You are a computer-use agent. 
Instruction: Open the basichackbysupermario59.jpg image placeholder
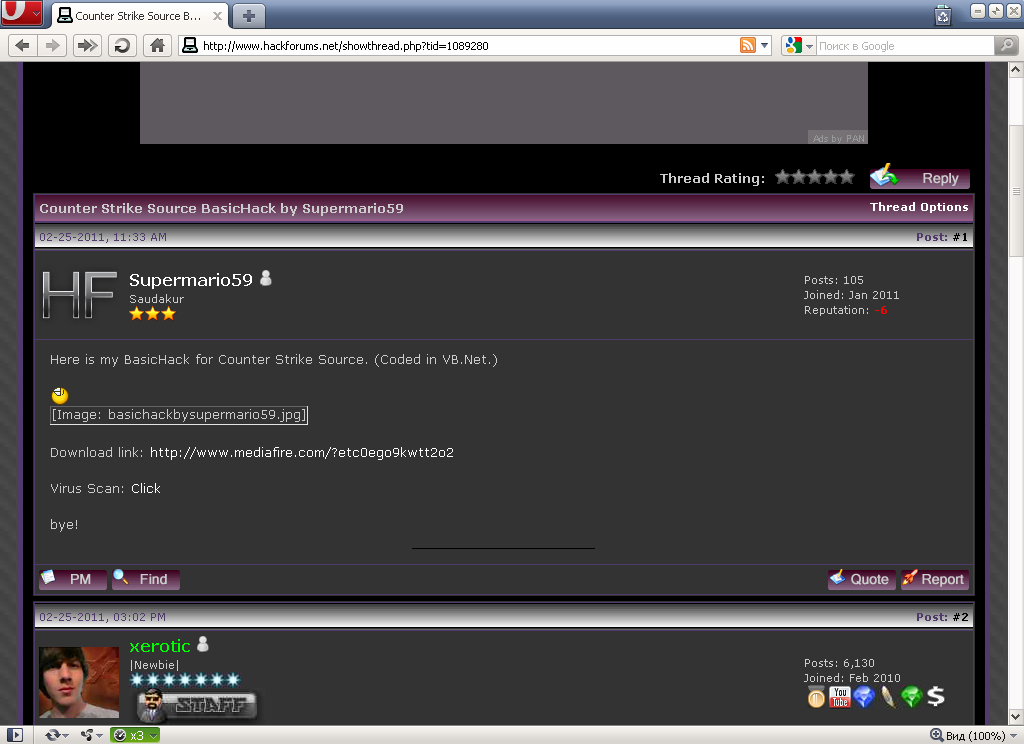(179, 415)
